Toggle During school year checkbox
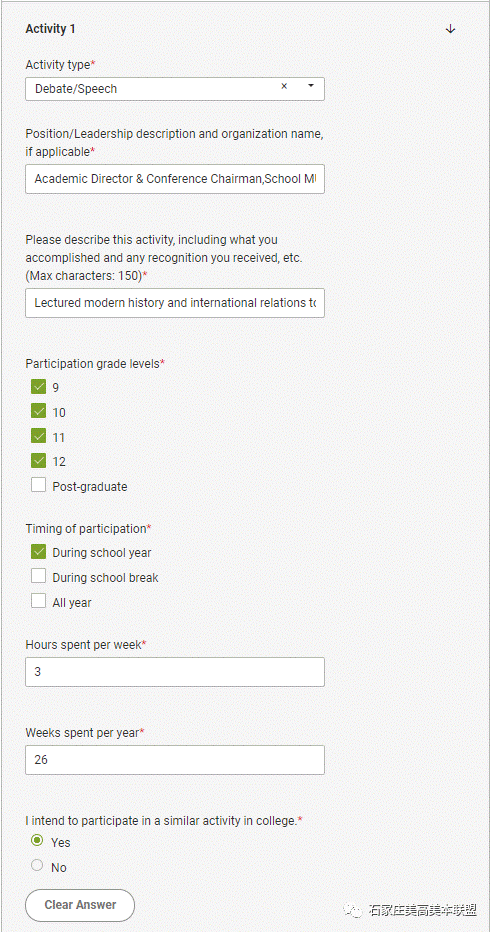Image resolution: width=492 pixels, height=932 pixels. [39, 552]
